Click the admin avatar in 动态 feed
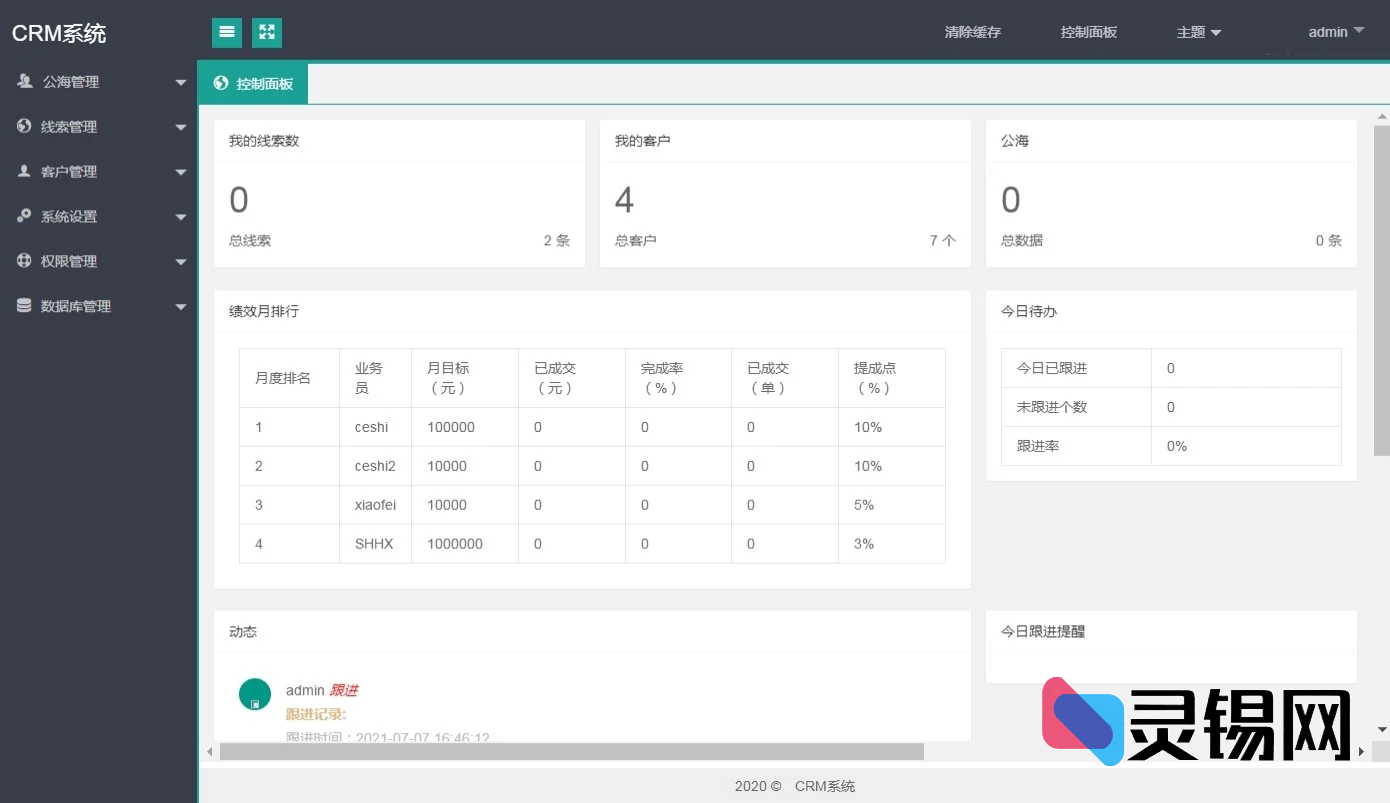This screenshot has height=803, width=1390. (x=255, y=693)
